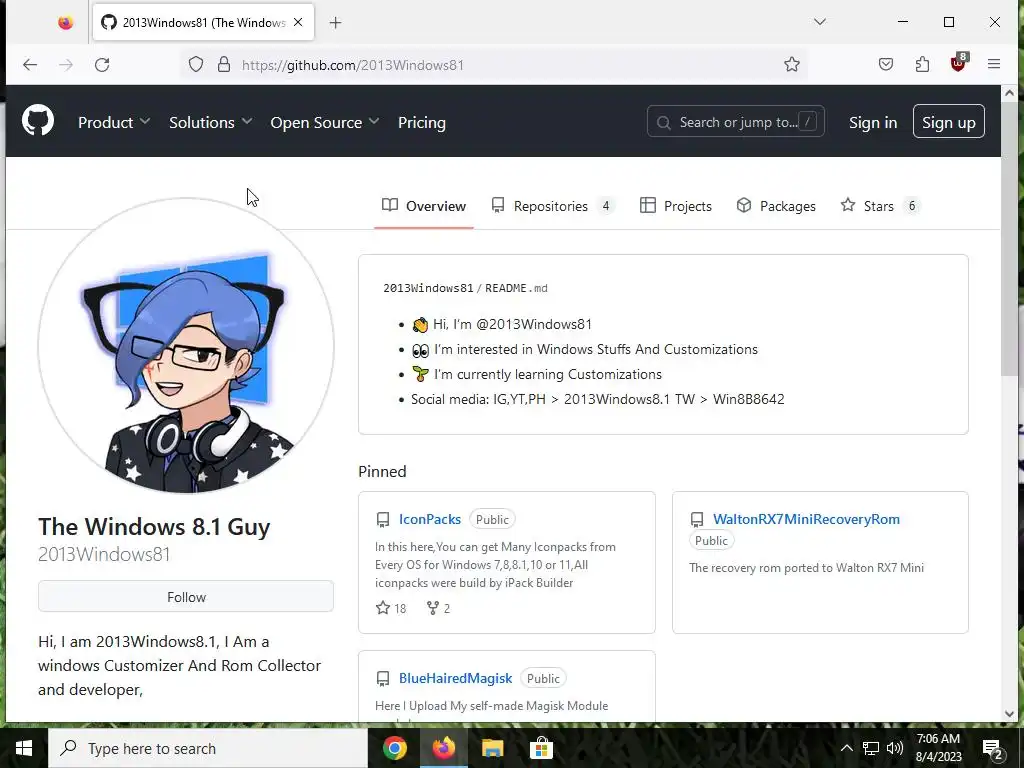Screen dimensions: 1024x768
Task: Switch to the Packages tab
Action: point(776,206)
